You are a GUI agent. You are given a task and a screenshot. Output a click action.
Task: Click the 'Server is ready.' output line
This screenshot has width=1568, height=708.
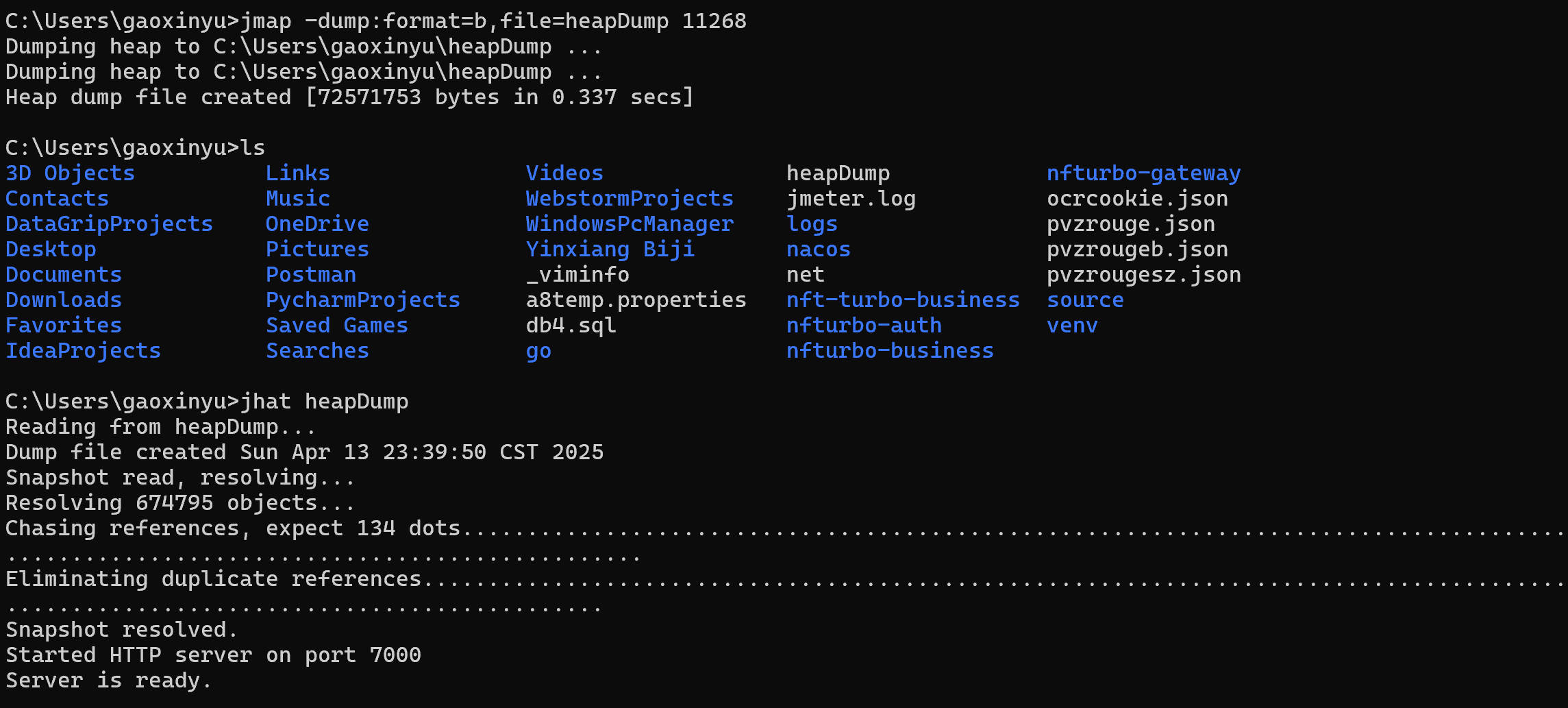pos(108,681)
